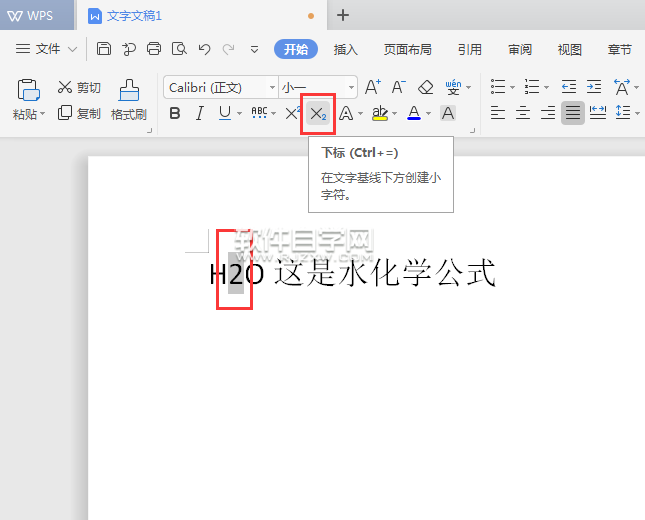
Task: Open the font dialog launcher corner
Action: pos(473,130)
